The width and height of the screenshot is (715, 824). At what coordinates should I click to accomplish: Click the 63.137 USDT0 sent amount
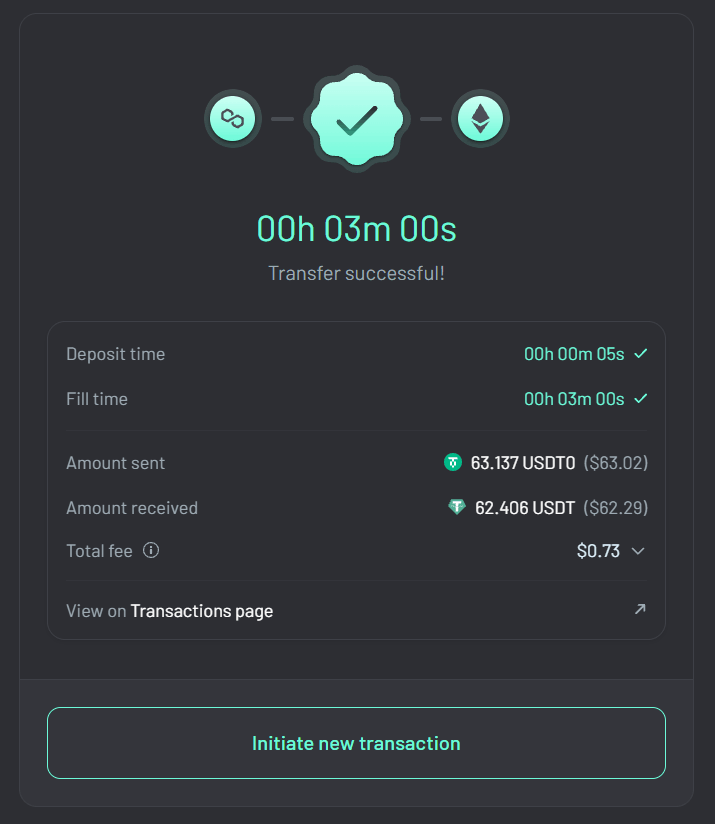pos(523,463)
